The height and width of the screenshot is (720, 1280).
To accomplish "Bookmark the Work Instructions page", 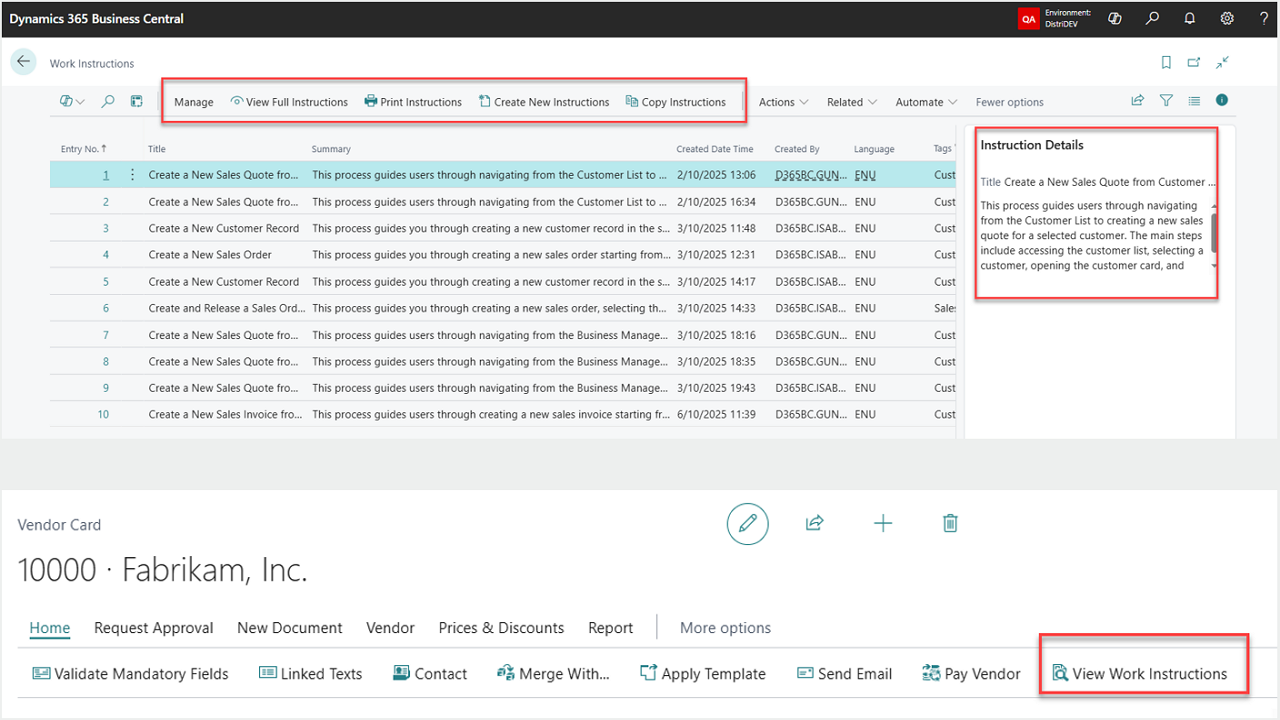I will tap(1166, 62).
